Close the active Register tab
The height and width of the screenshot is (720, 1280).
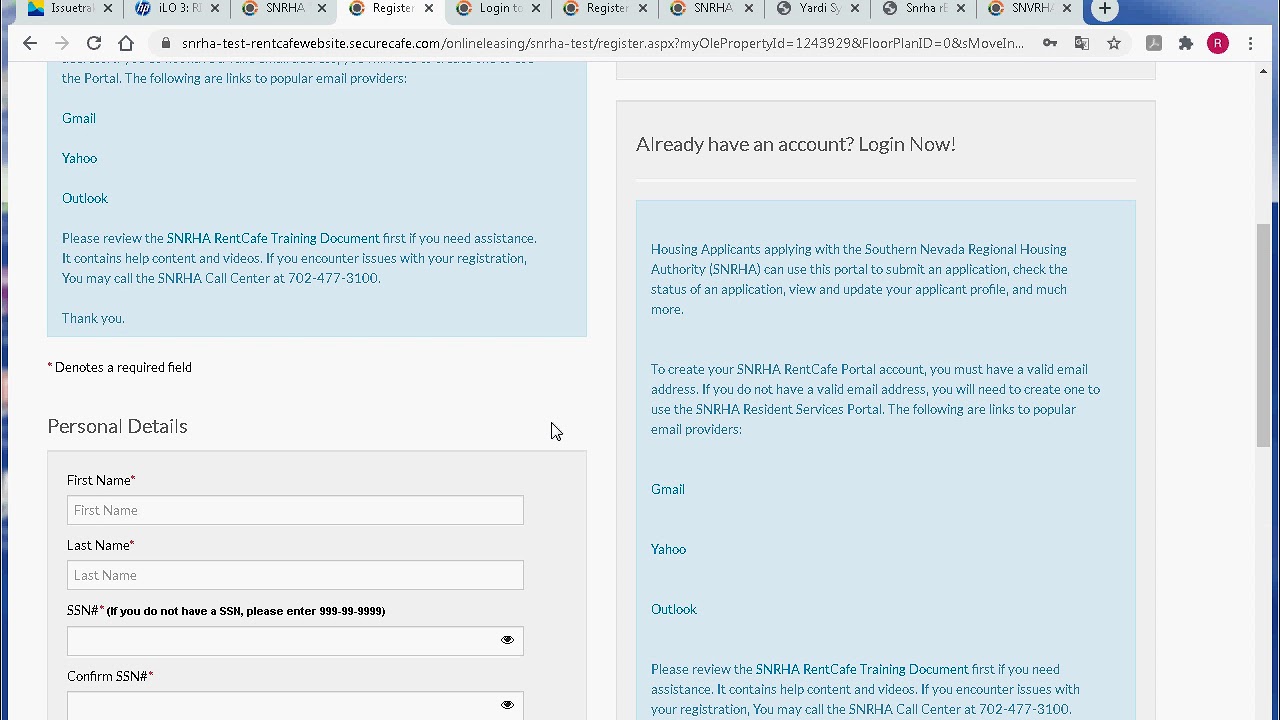[x=429, y=8]
